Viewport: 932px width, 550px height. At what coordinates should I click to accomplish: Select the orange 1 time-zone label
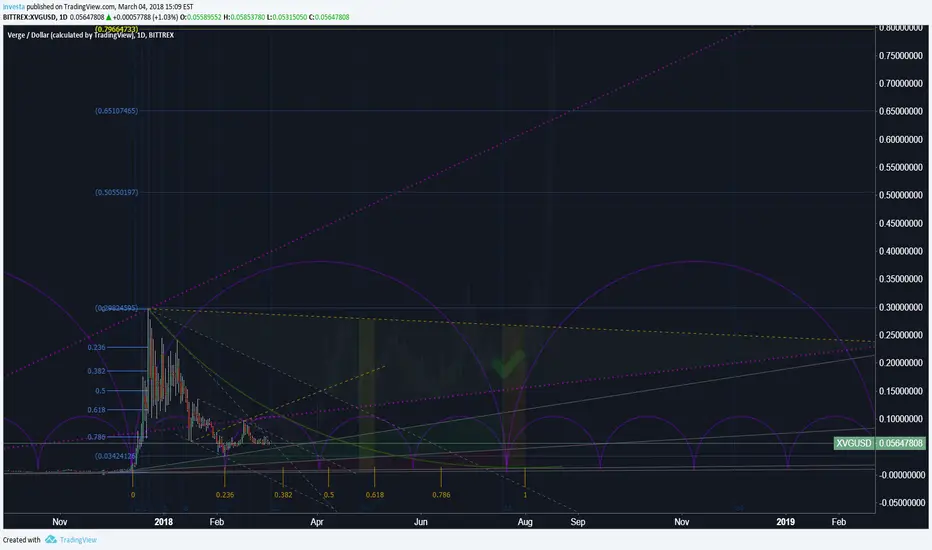[x=525, y=495]
